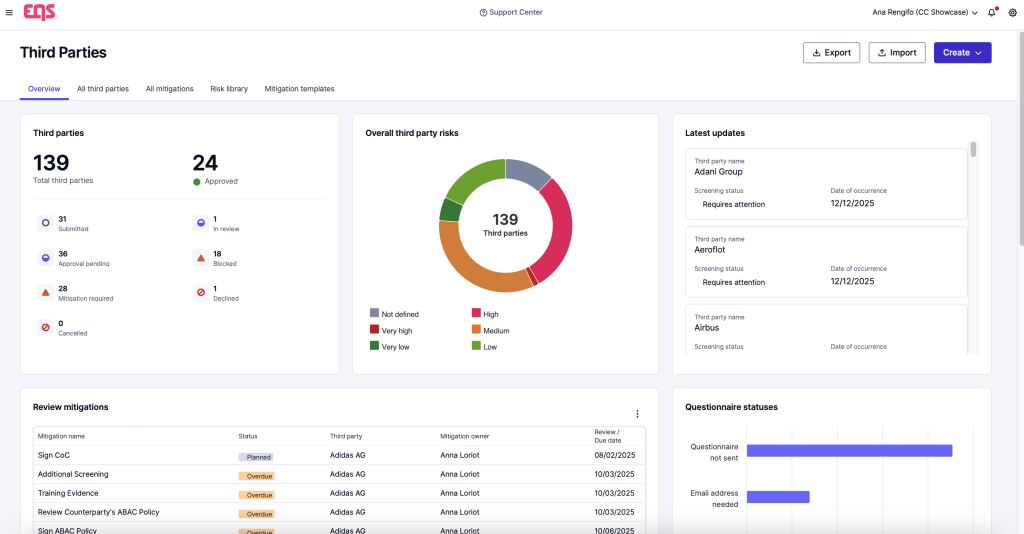Click the Mitigation required status icon
1024x534 pixels.
pyautogui.click(x=45, y=293)
